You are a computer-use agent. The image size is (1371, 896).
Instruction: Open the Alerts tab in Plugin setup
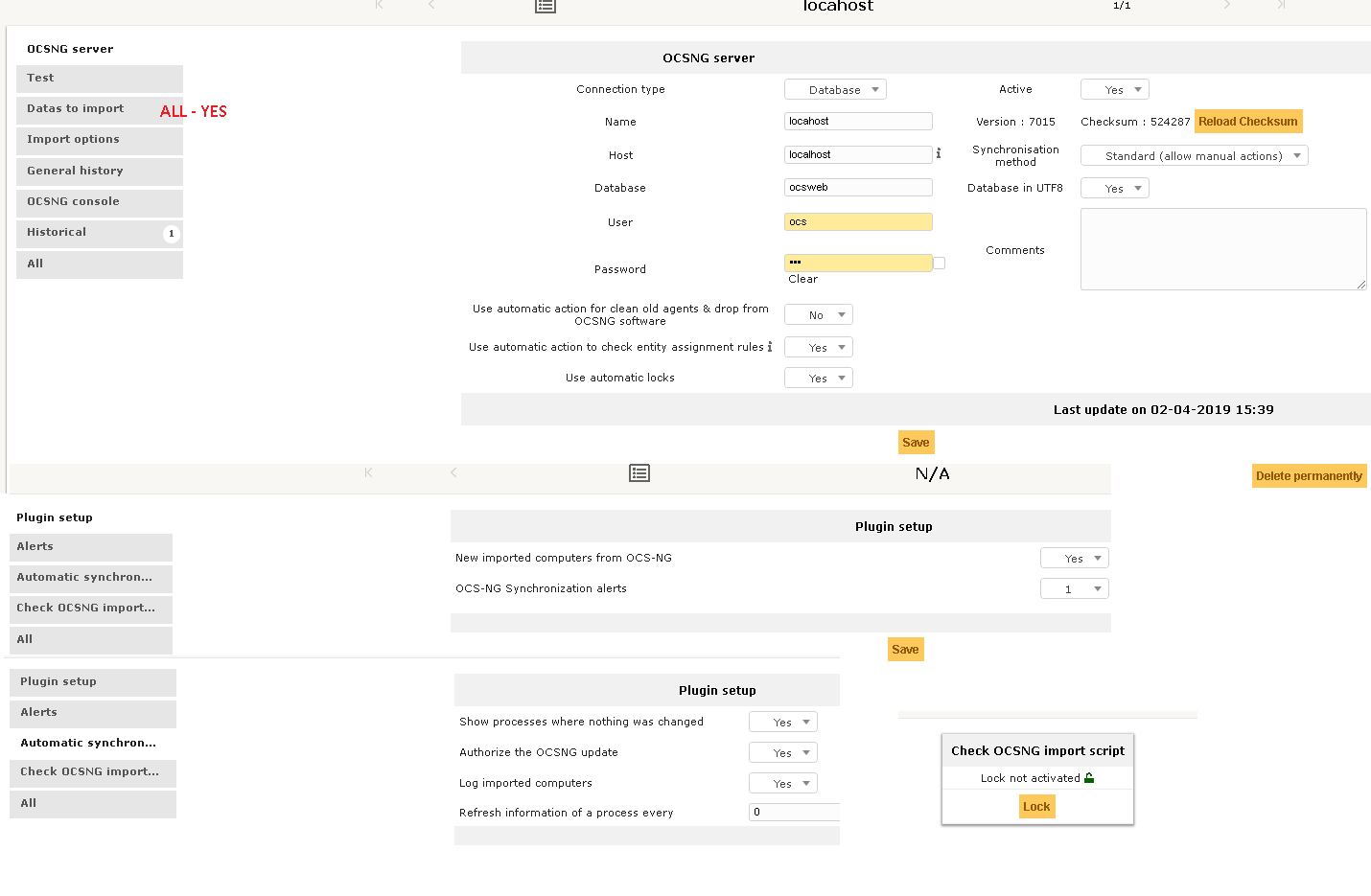[x=35, y=546]
